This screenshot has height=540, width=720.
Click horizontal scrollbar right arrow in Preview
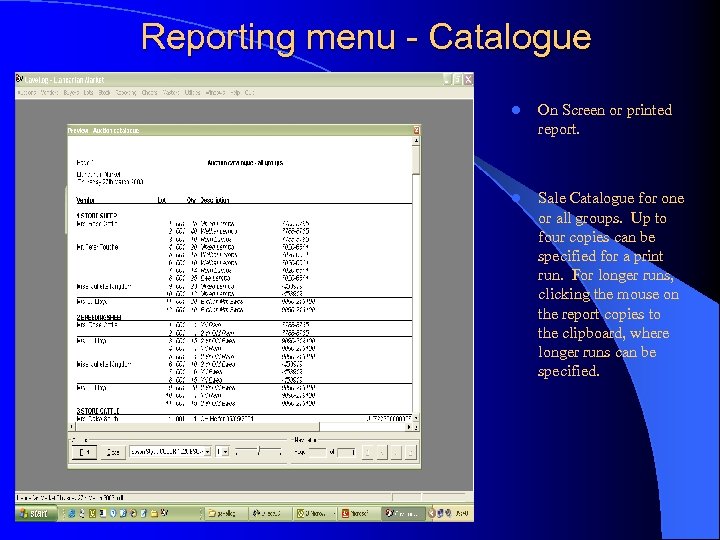tap(409, 427)
